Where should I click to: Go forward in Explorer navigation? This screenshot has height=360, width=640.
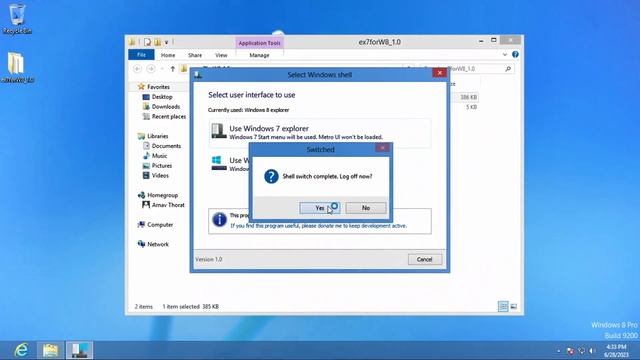[151, 69]
